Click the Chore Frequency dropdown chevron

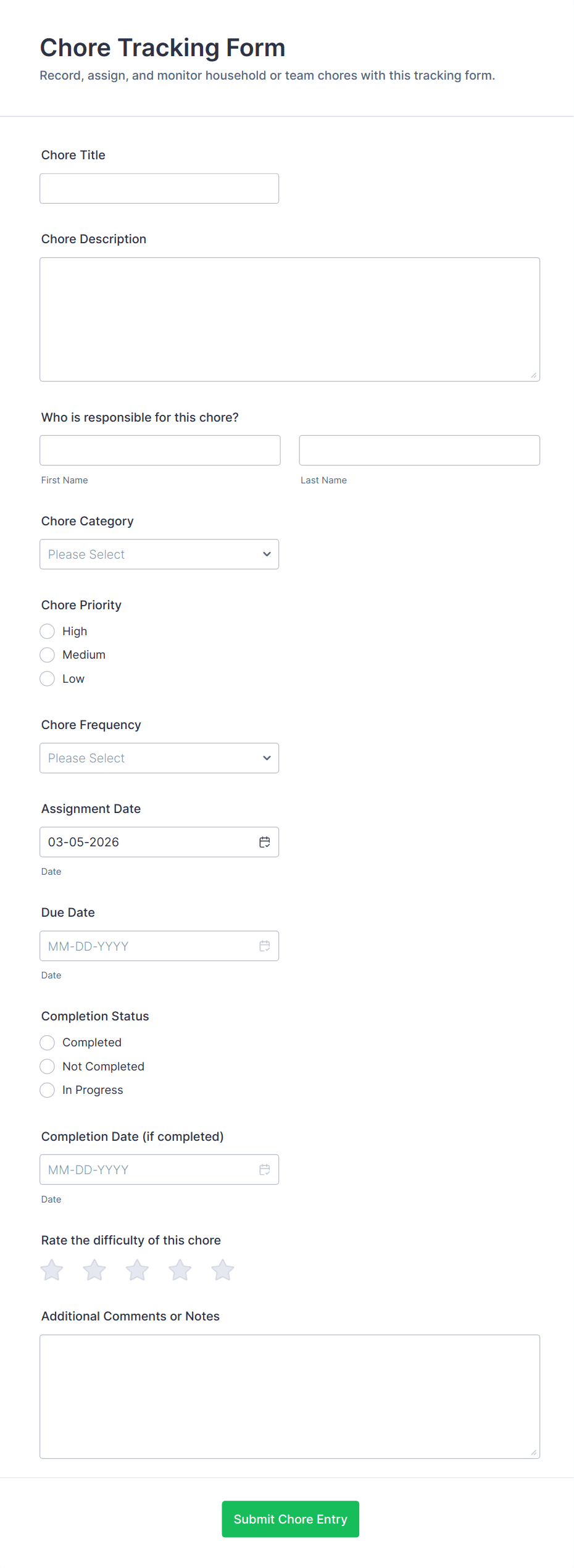266,757
